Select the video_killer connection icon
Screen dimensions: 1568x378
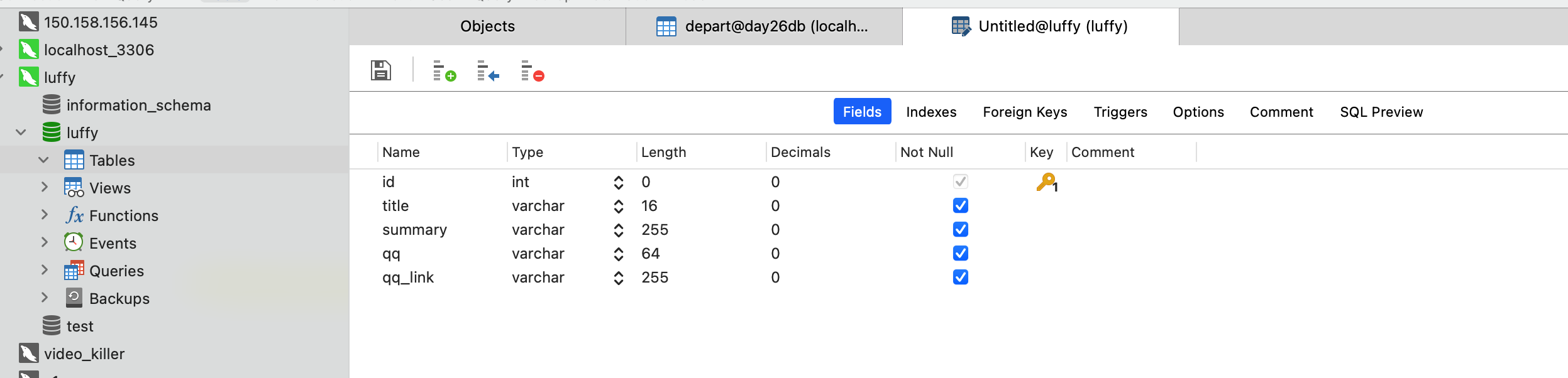[x=29, y=354]
